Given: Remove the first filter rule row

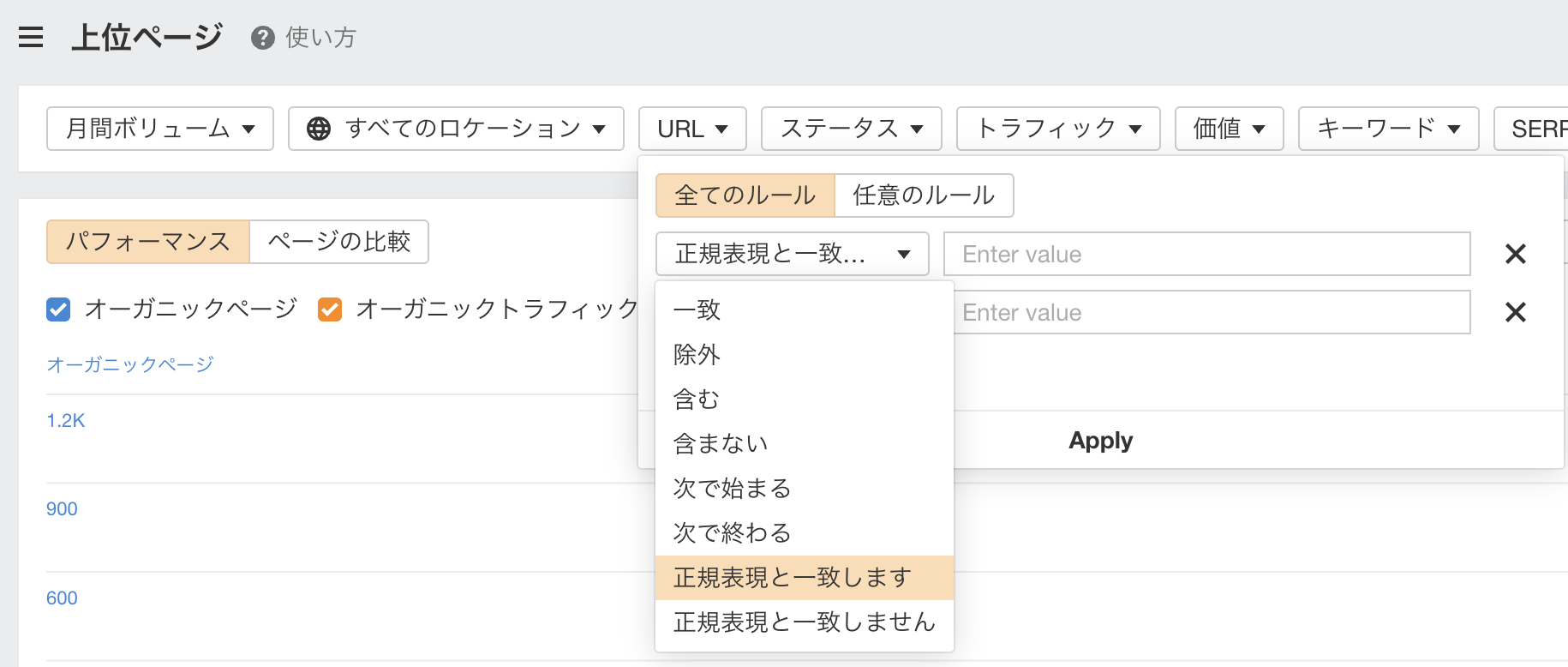Looking at the screenshot, I should point(1515,254).
